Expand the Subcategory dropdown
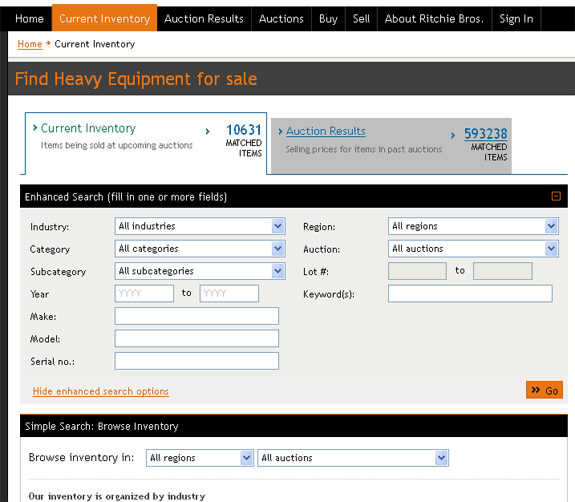 (x=200, y=271)
